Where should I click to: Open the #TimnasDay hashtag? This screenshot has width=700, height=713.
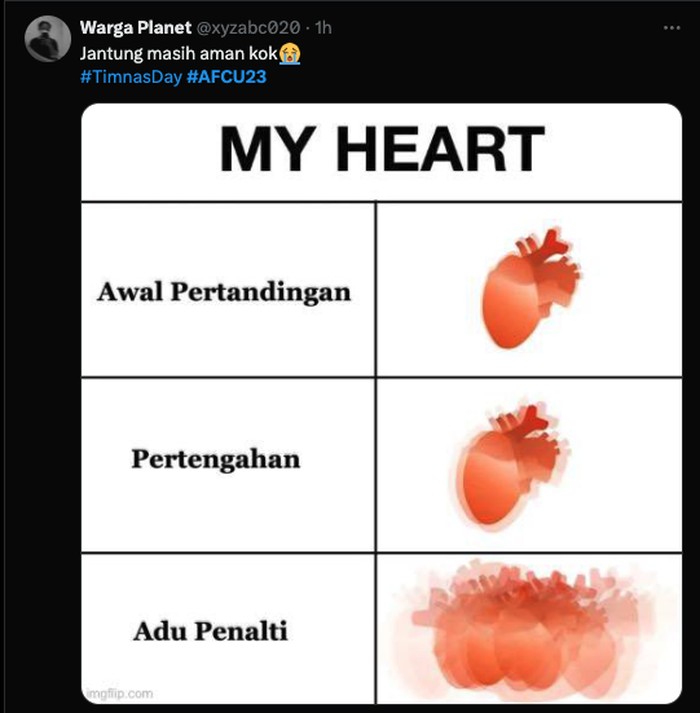coord(130,76)
